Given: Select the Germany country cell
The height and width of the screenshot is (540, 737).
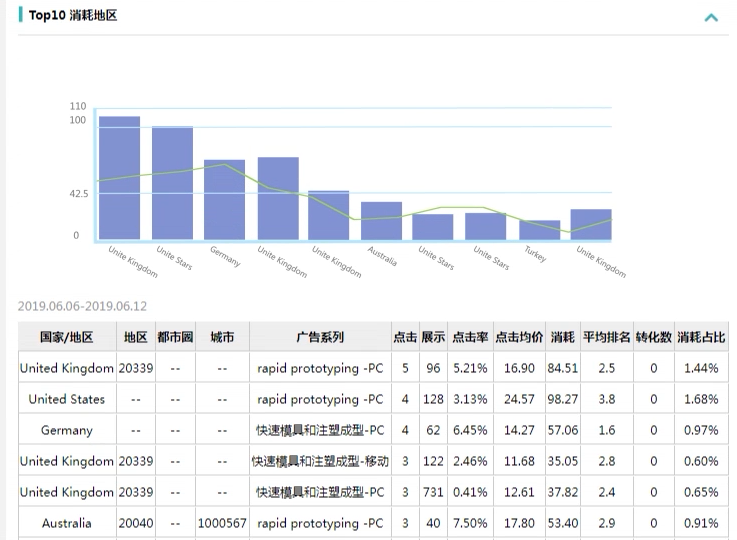Looking at the screenshot, I should pos(67,430).
